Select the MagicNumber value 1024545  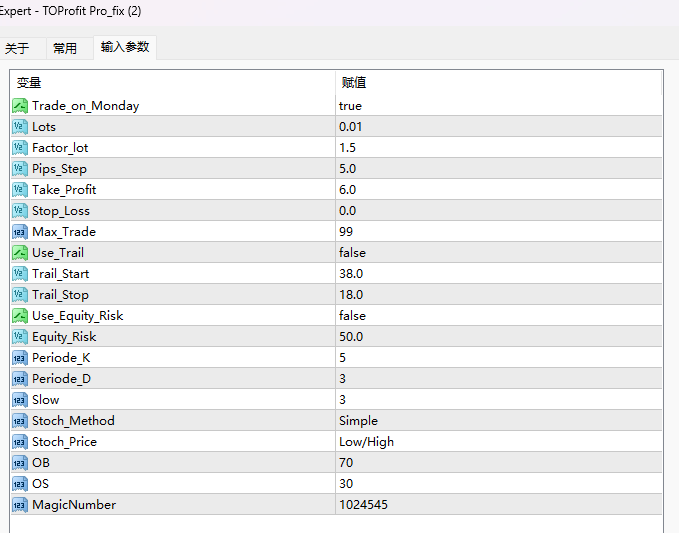364,505
